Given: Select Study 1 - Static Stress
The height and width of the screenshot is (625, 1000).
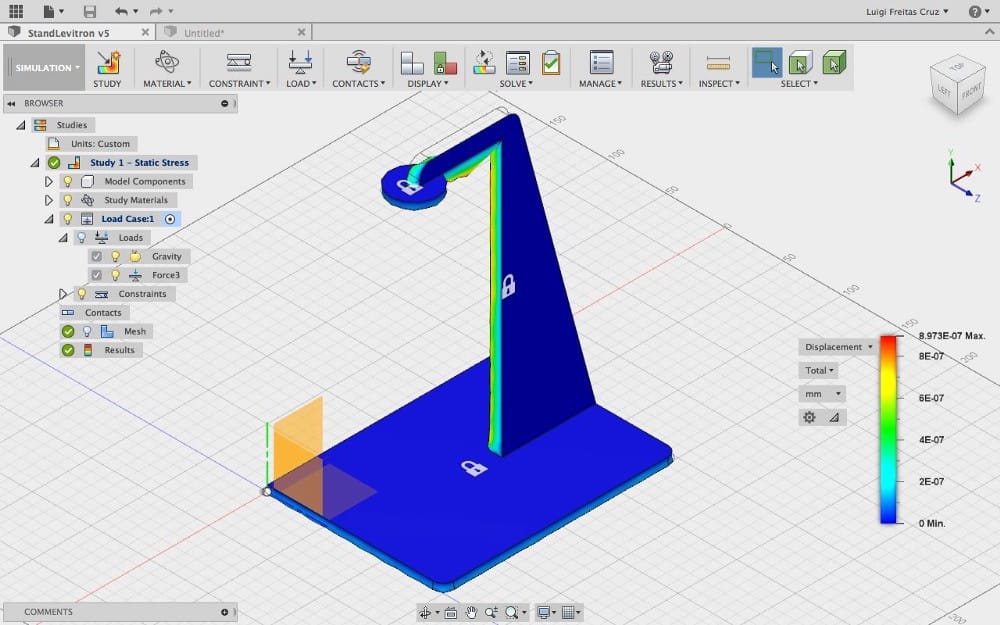Looking at the screenshot, I should coord(139,163).
